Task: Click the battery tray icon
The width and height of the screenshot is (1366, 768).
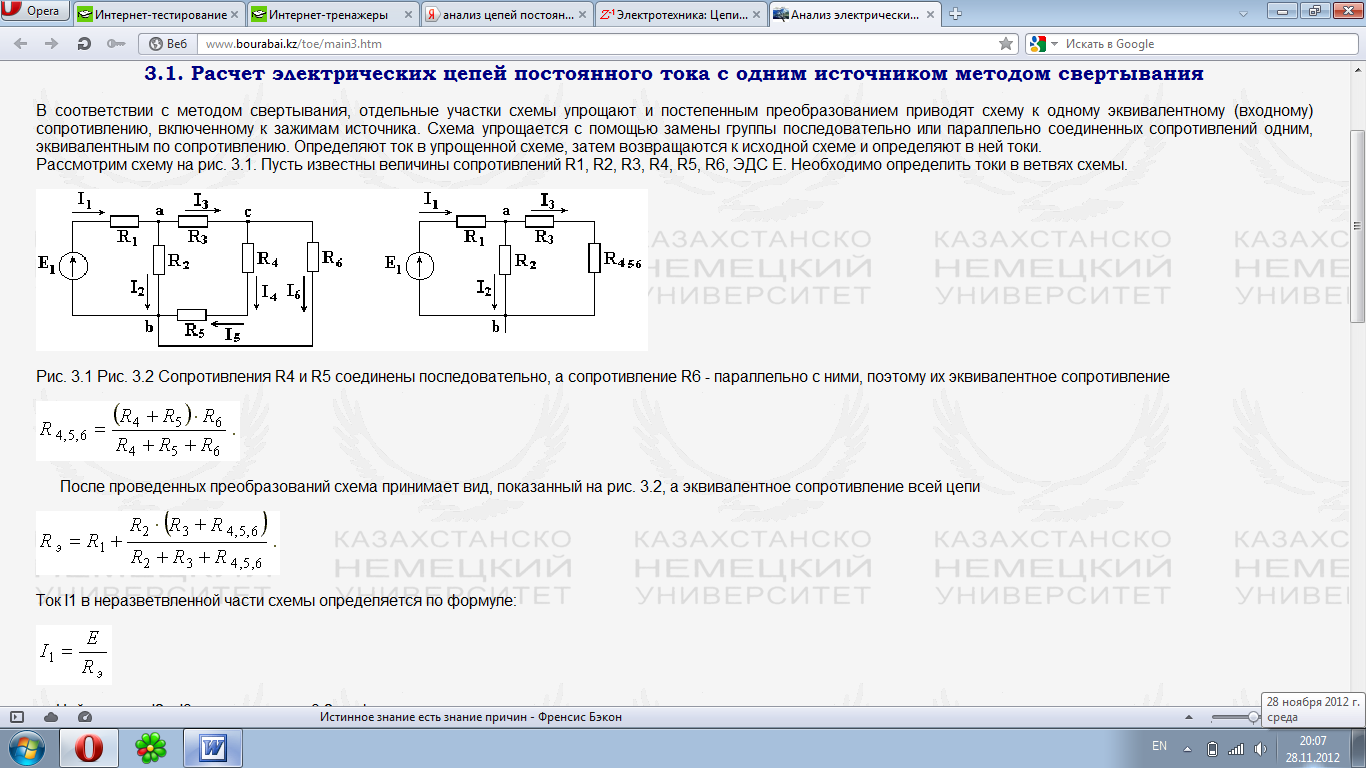Action: tap(1212, 748)
